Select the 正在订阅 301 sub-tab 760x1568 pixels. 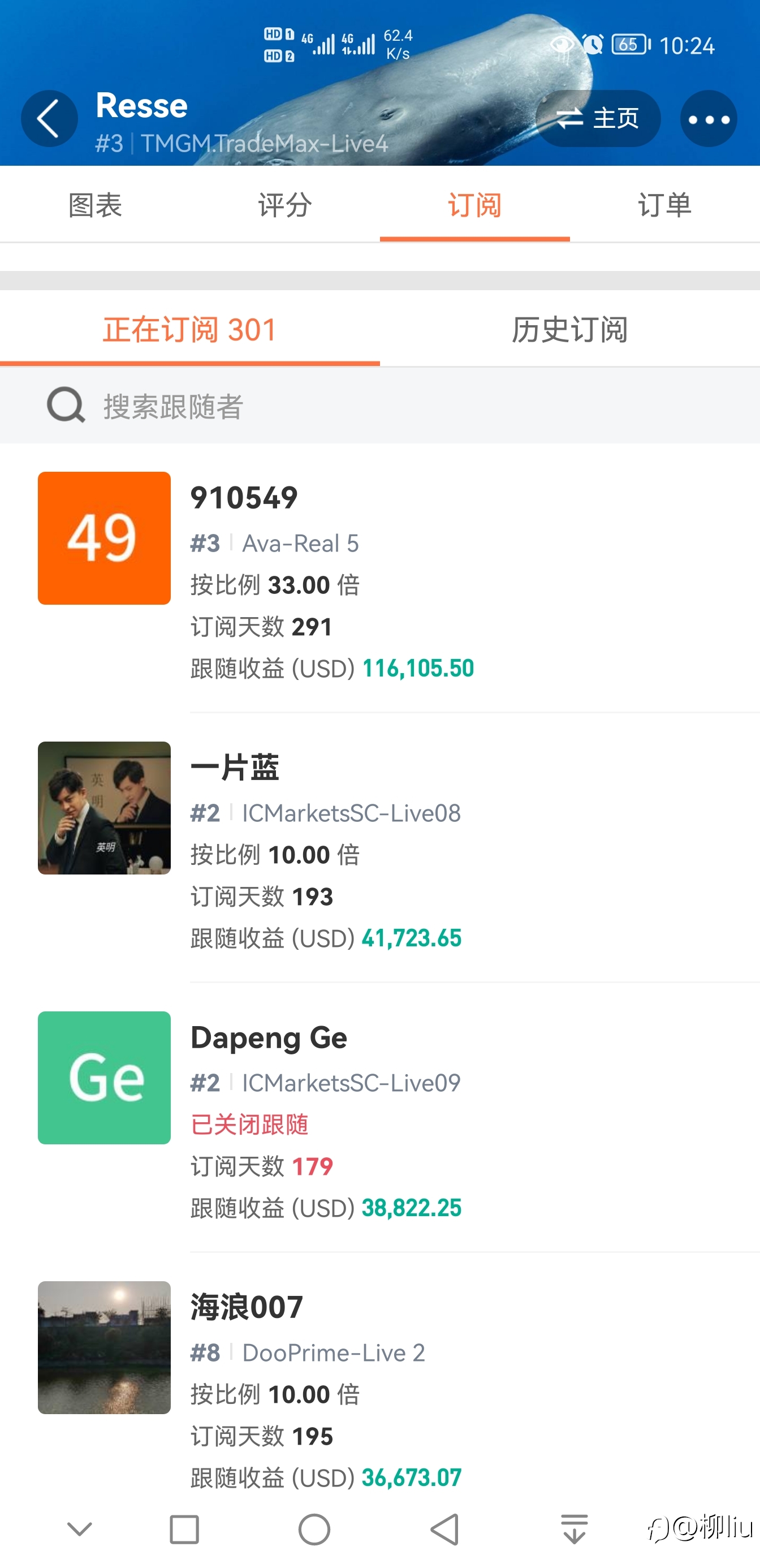pos(190,329)
